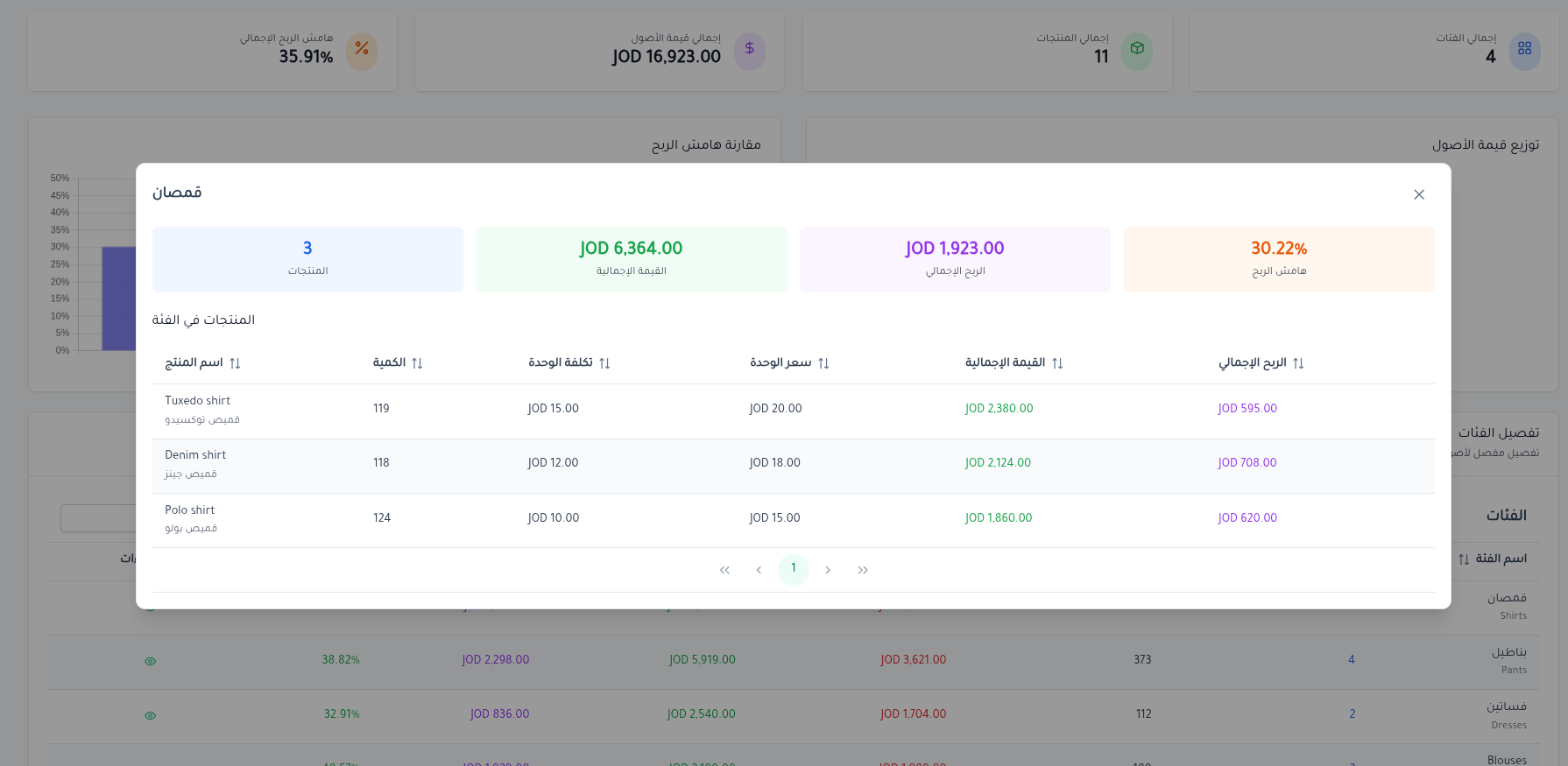This screenshot has height=766, width=1568.
Task: Click the 30.22% profit margin card
Action: pyautogui.click(x=1278, y=259)
